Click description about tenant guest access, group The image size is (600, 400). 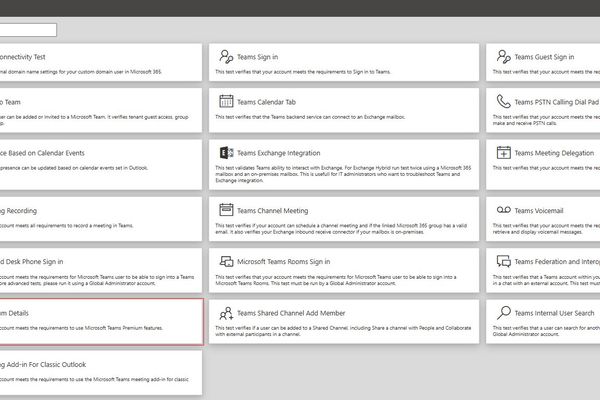pos(94,120)
